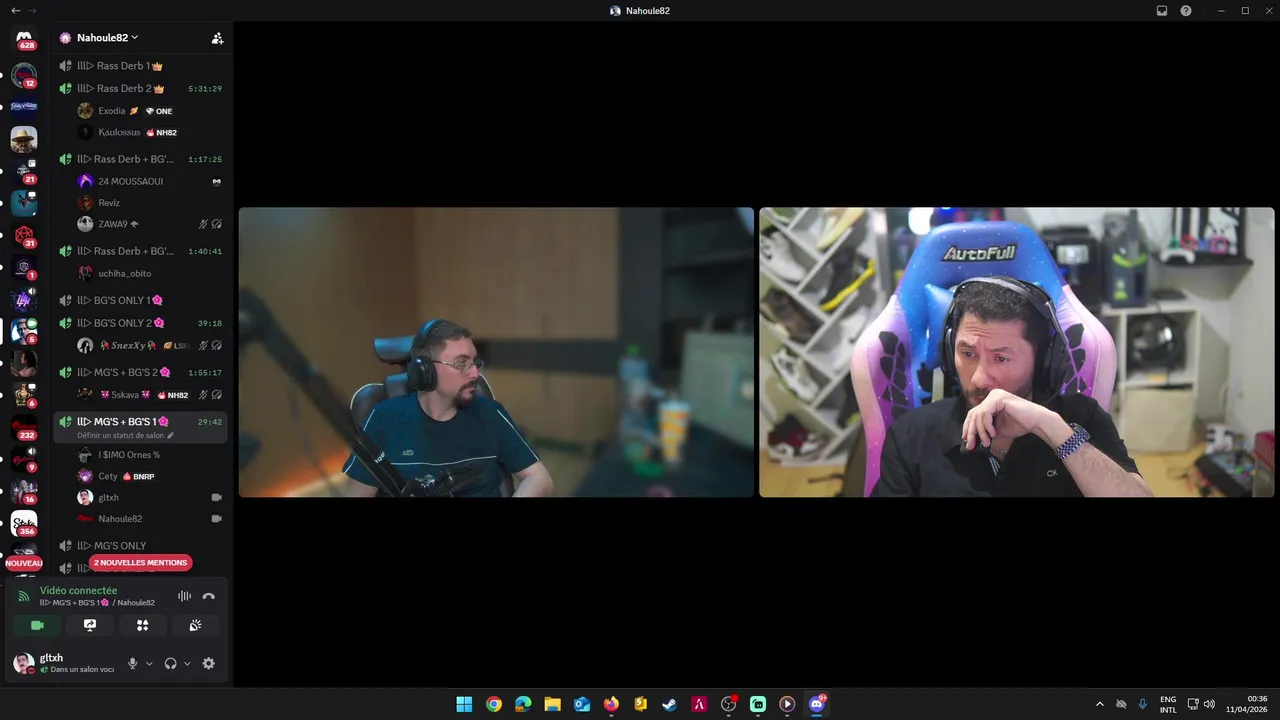Open the soundboard button
Image resolution: width=1280 pixels, height=720 pixels.
[195, 625]
